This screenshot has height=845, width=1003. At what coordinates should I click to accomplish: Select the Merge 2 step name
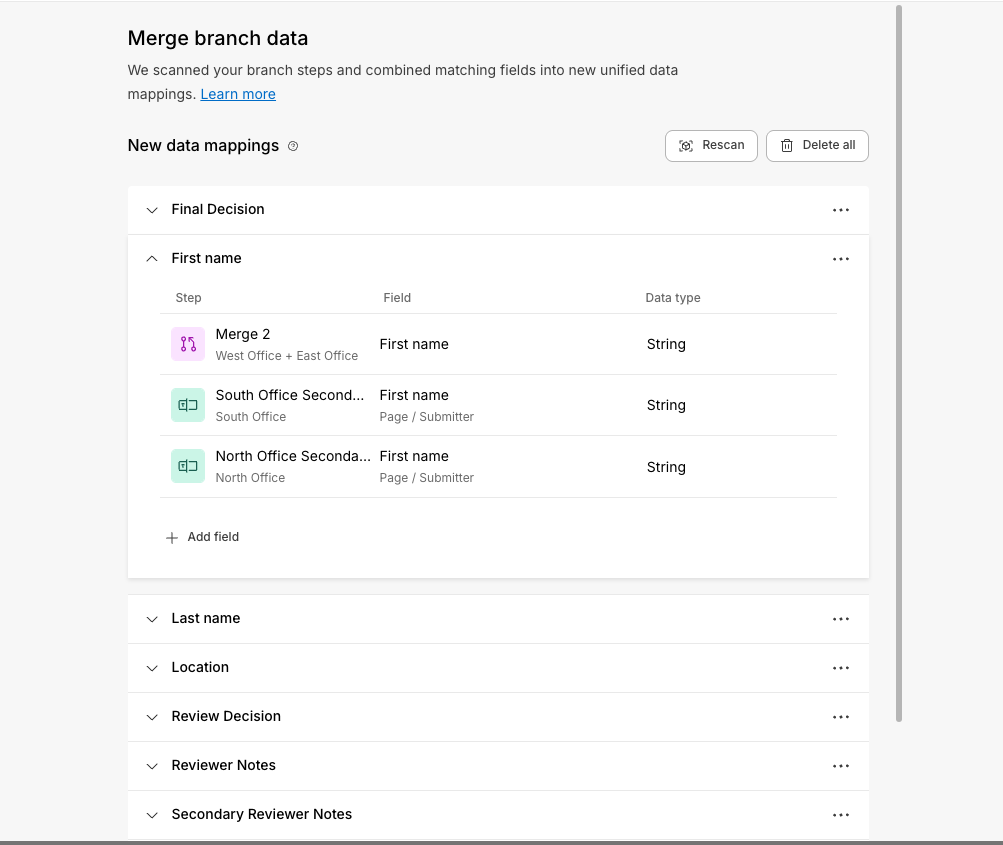(x=243, y=334)
